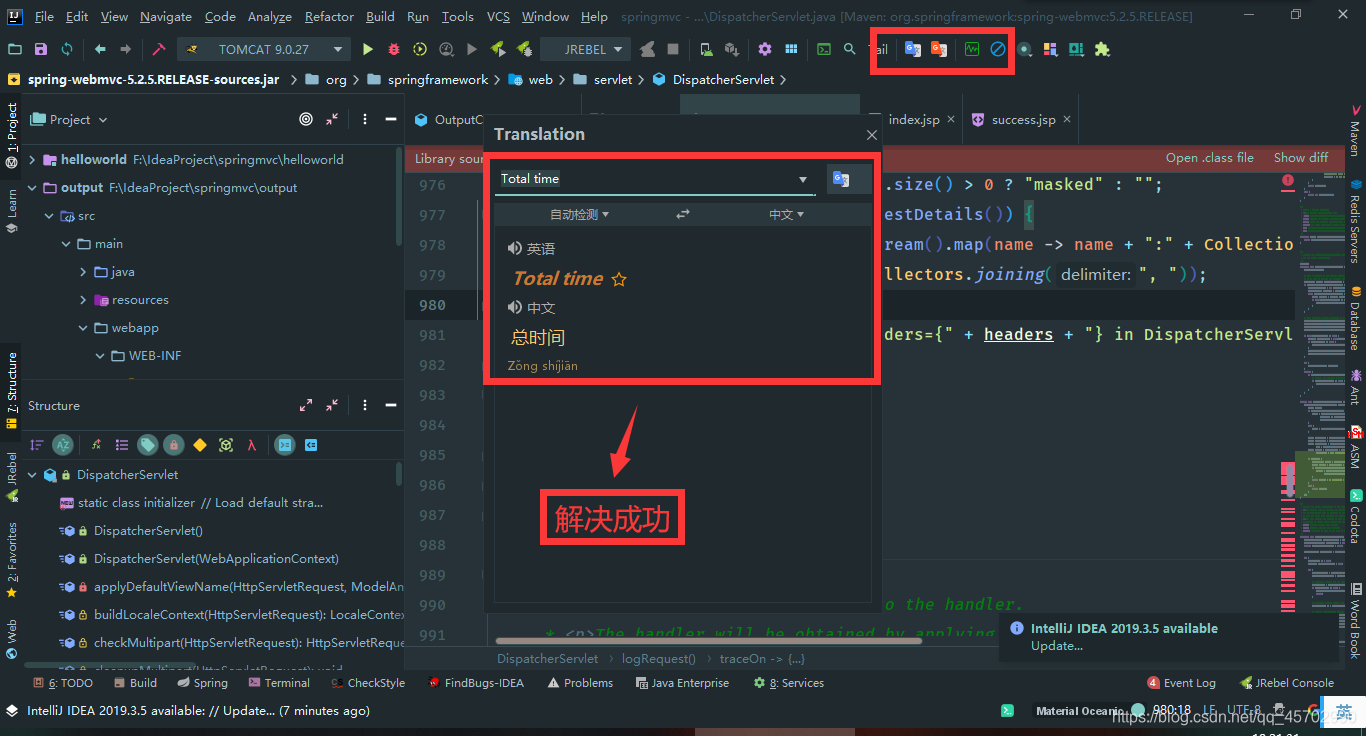Toggle Show Fields tag icon in Structure
The height and width of the screenshot is (736, 1366).
(x=148, y=445)
